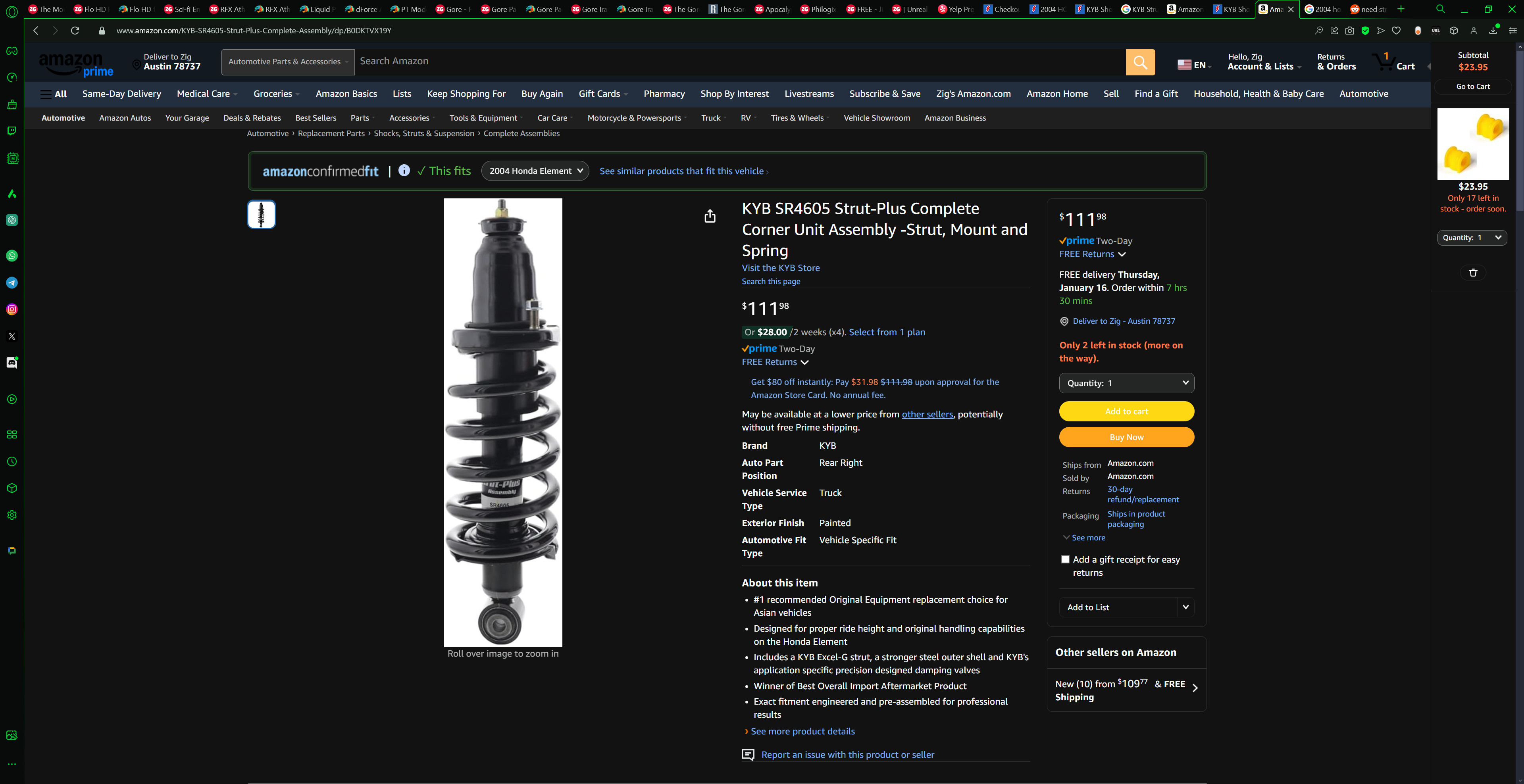Add page to bookmarks with heart icon

pos(1396,31)
